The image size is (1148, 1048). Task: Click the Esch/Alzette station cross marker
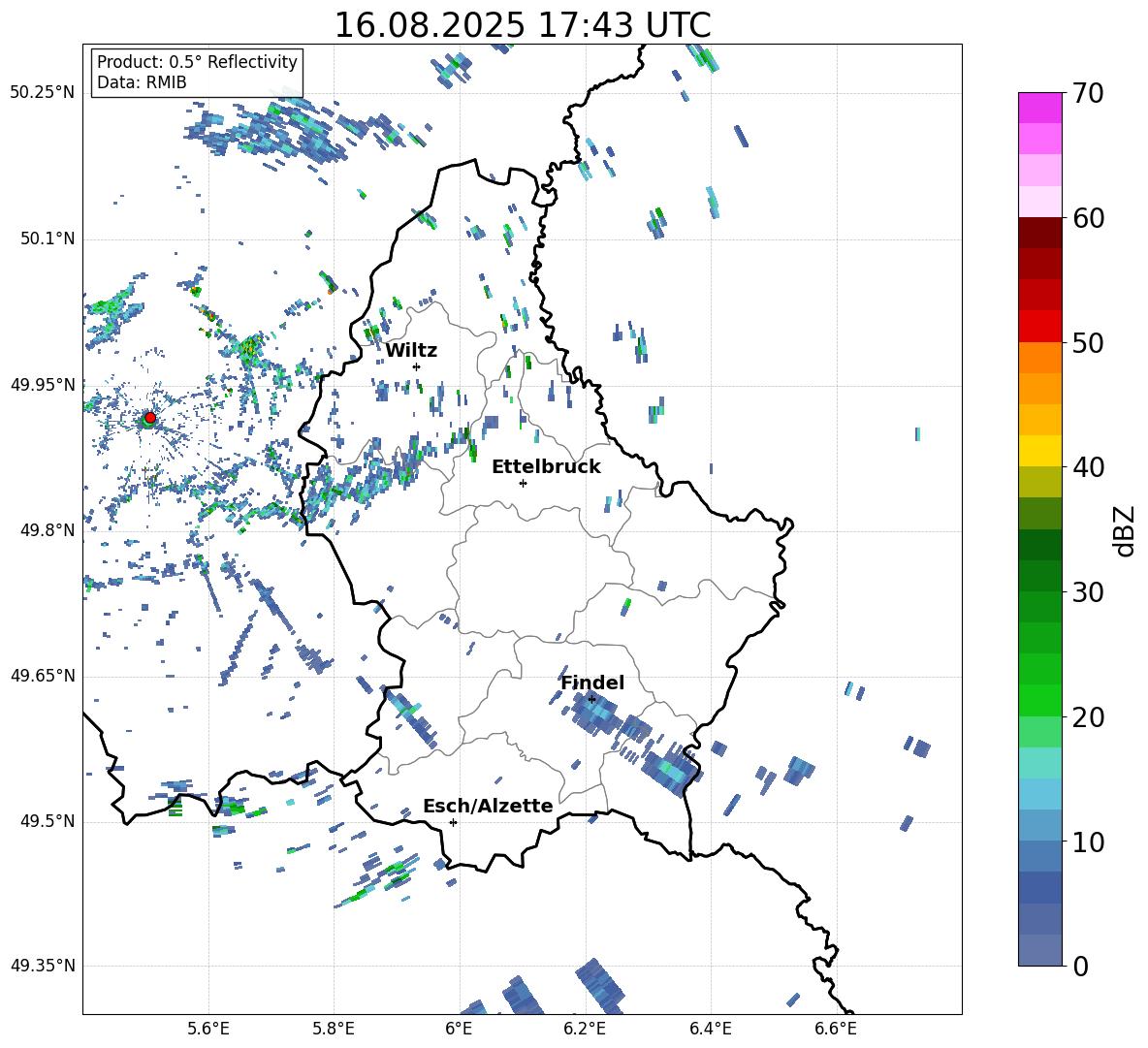pyautogui.click(x=453, y=822)
